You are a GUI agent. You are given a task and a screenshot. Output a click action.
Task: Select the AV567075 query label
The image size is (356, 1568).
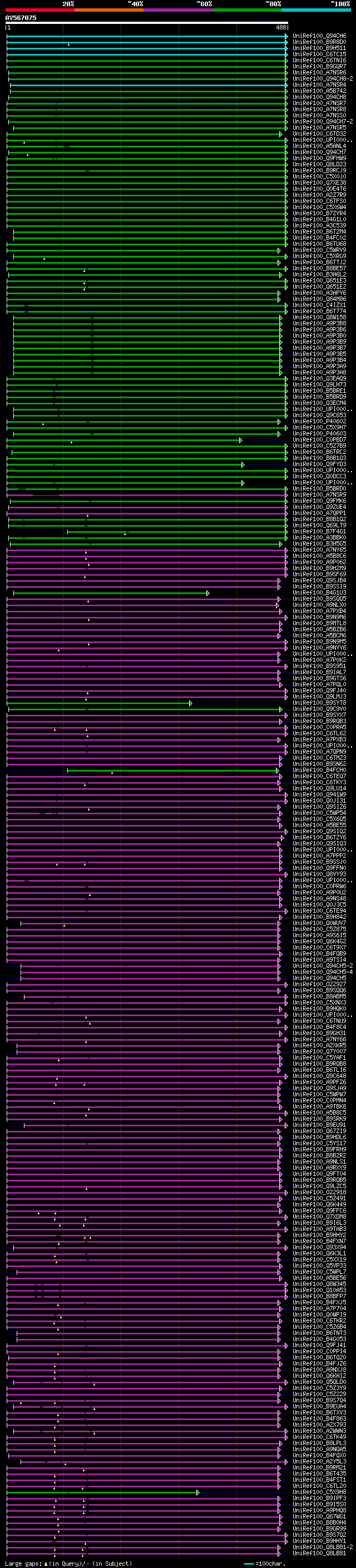tap(21, 18)
